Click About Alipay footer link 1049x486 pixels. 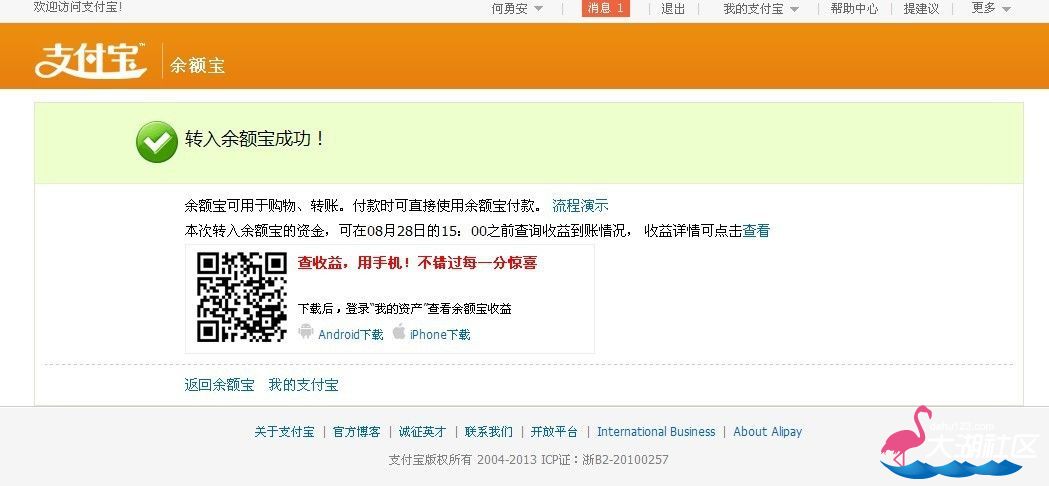[x=767, y=432]
